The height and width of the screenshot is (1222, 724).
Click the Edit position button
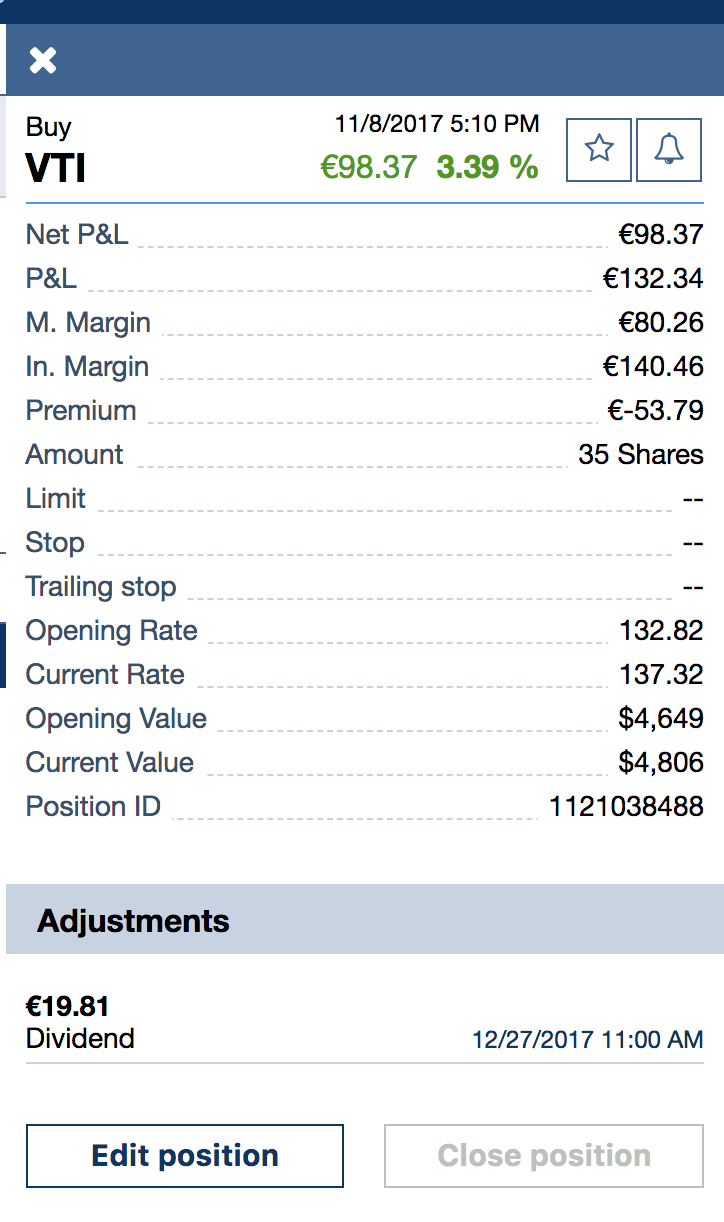(x=185, y=1156)
